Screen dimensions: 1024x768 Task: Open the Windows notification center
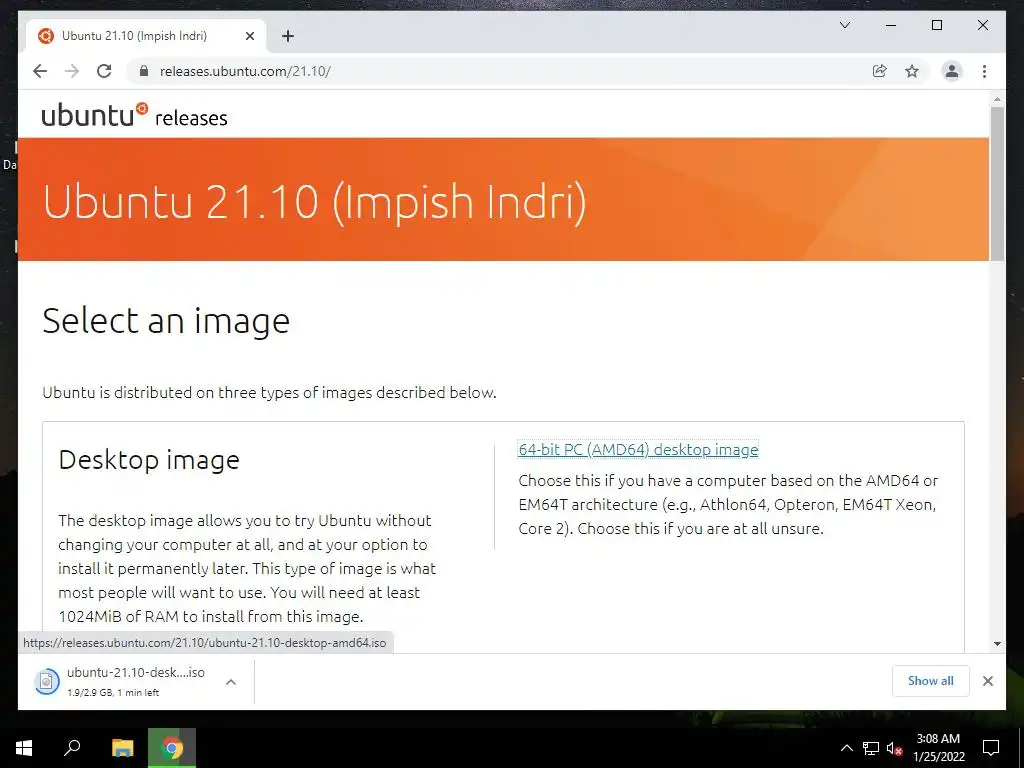click(991, 748)
